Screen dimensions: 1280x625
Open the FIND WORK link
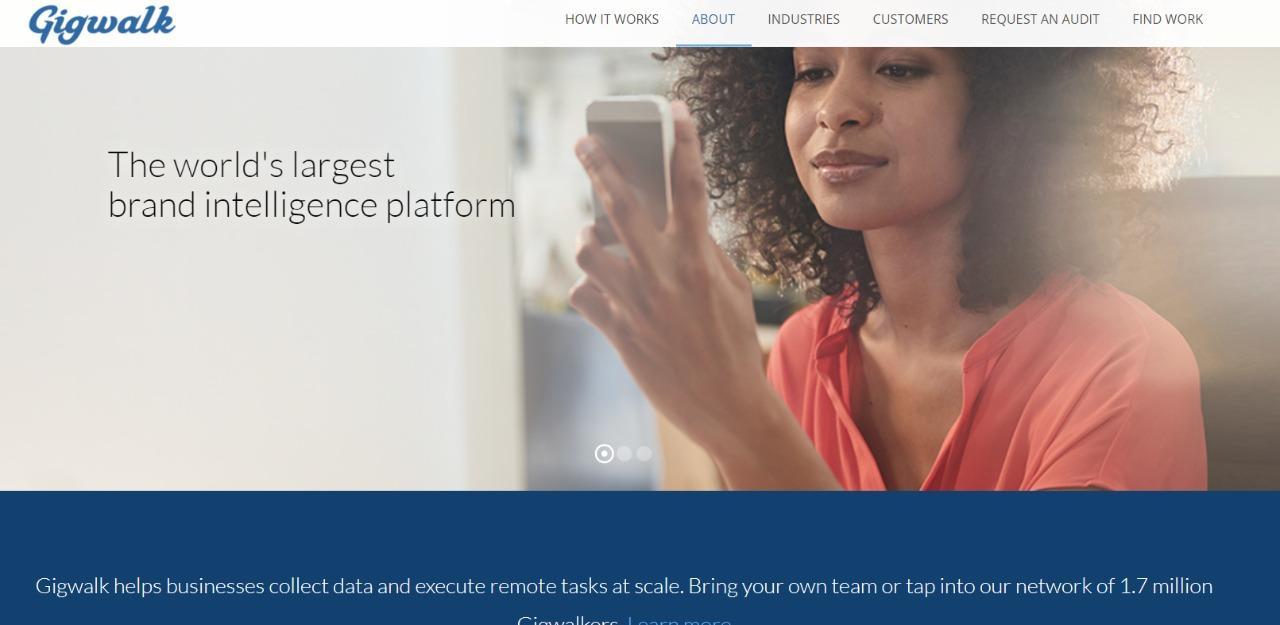click(1168, 19)
